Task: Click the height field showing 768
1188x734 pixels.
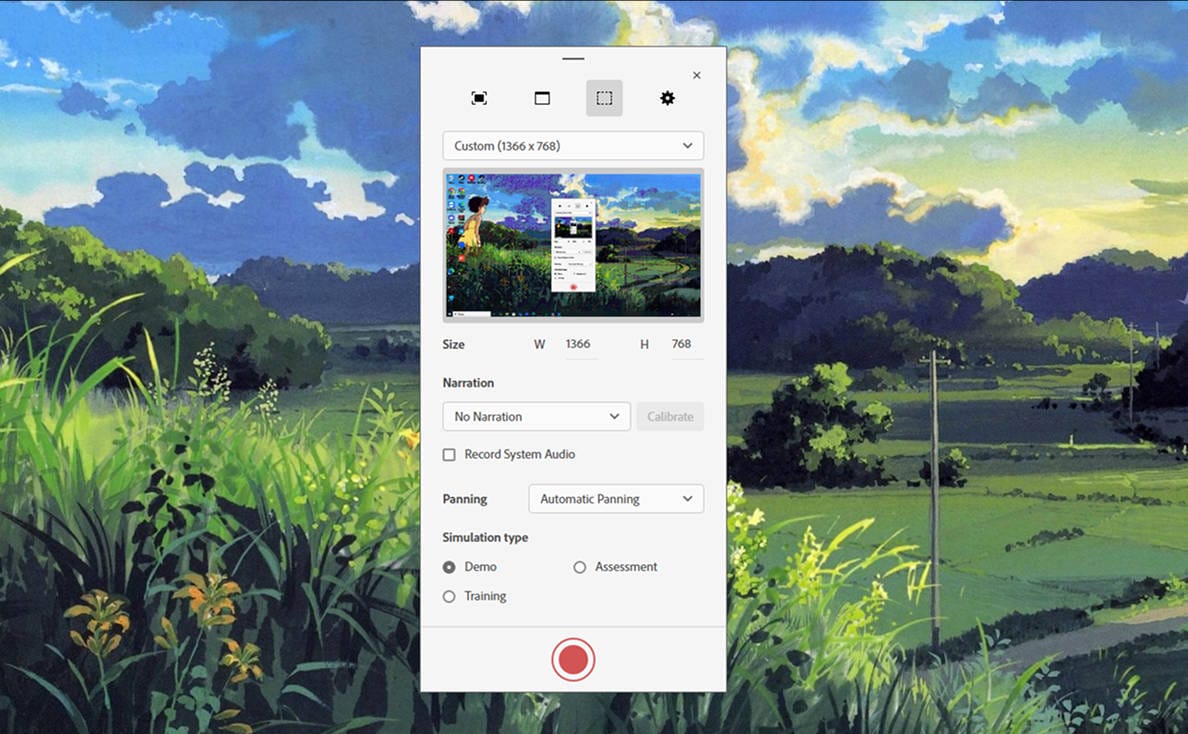Action: coord(683,344)
